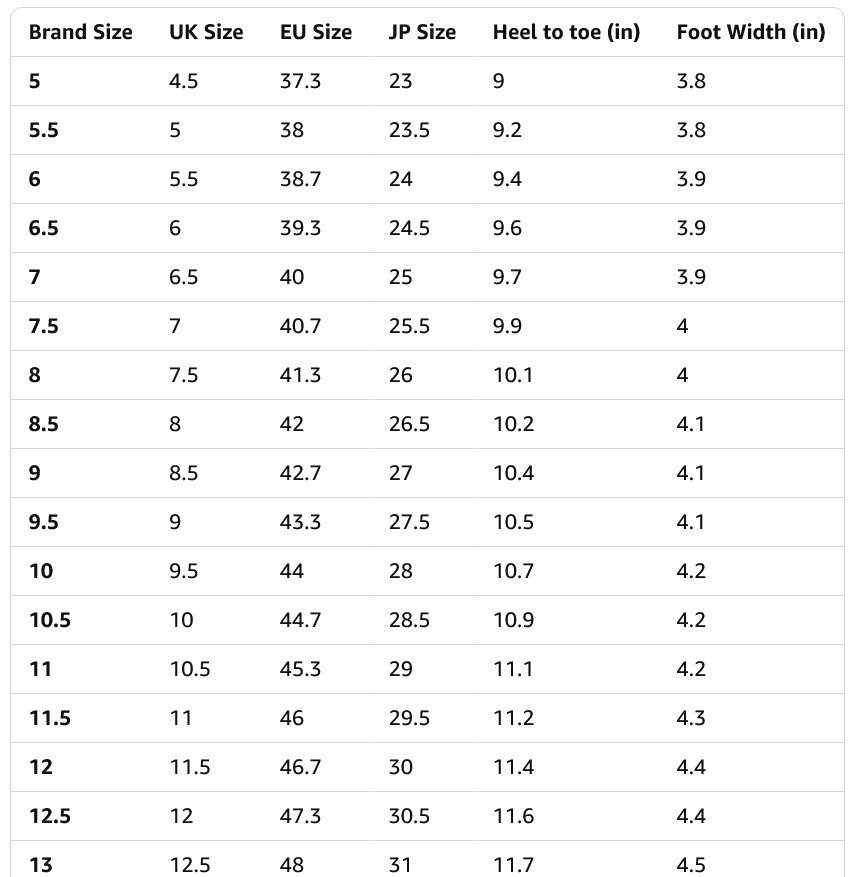852x877 pixels.
Task: Click heel to toe value 9.7
Action: pos(507,277)
